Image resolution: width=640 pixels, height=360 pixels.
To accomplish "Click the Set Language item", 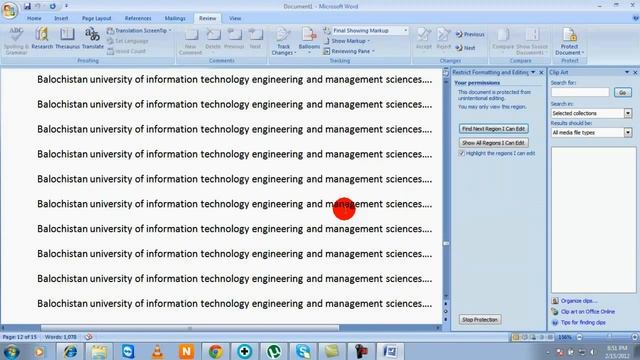I will click(x=128, y=41).
